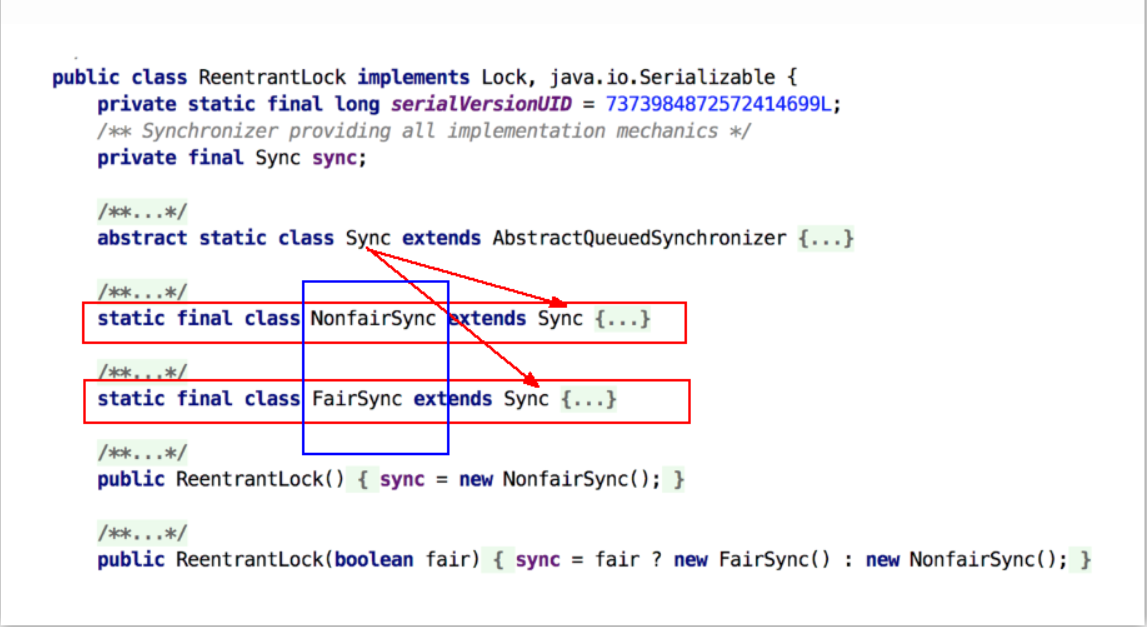
Task: Expand folded body of FairSync class declaration
Action: (x=588, y=399)
